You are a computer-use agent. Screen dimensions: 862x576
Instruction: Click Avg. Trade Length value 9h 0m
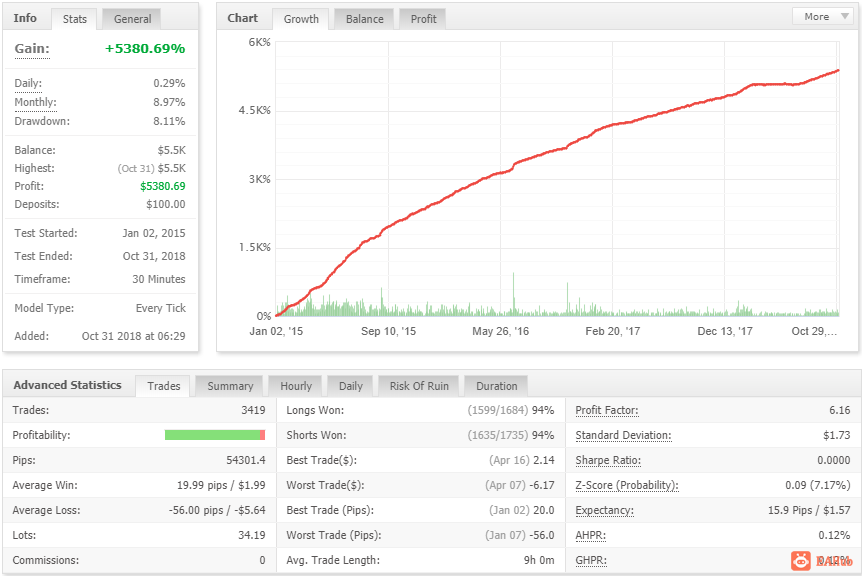(539, 560)
